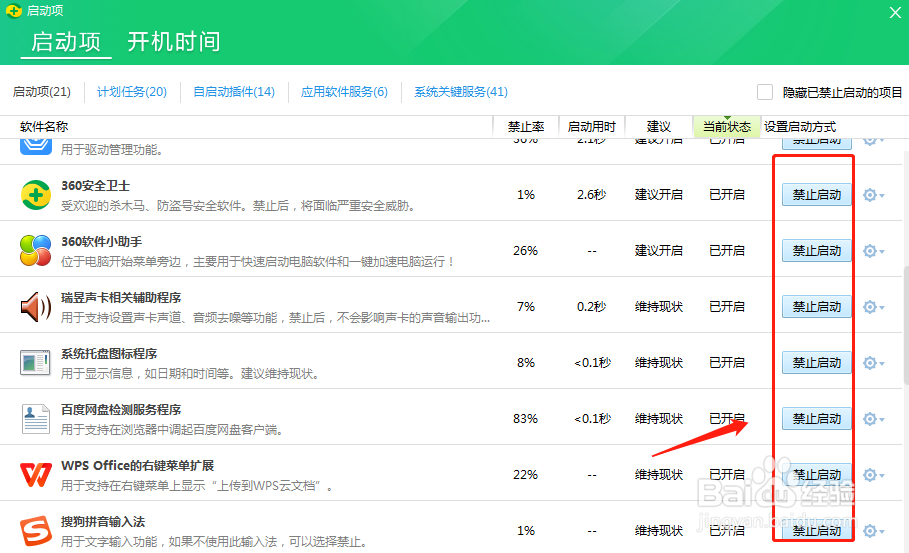Click the 瑞昱声卡 speaker icon

(36, 306)
